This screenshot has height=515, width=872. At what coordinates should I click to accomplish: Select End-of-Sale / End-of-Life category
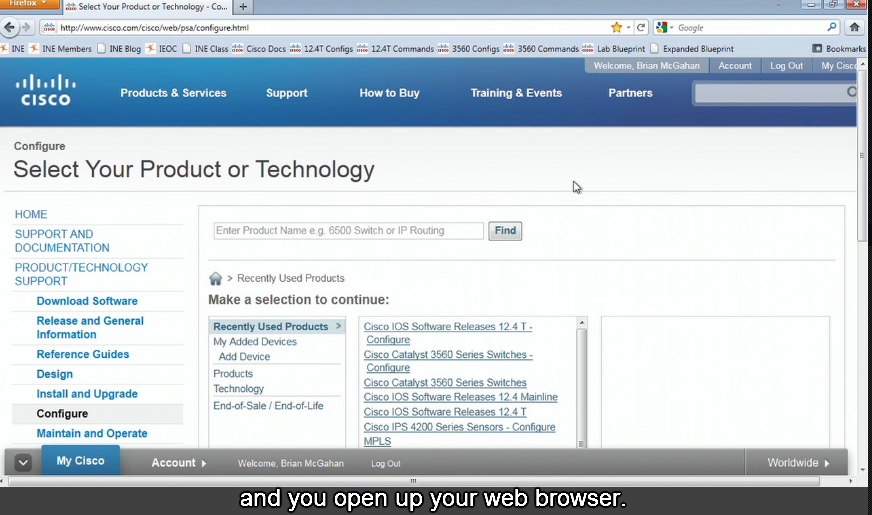click(268, 406)
